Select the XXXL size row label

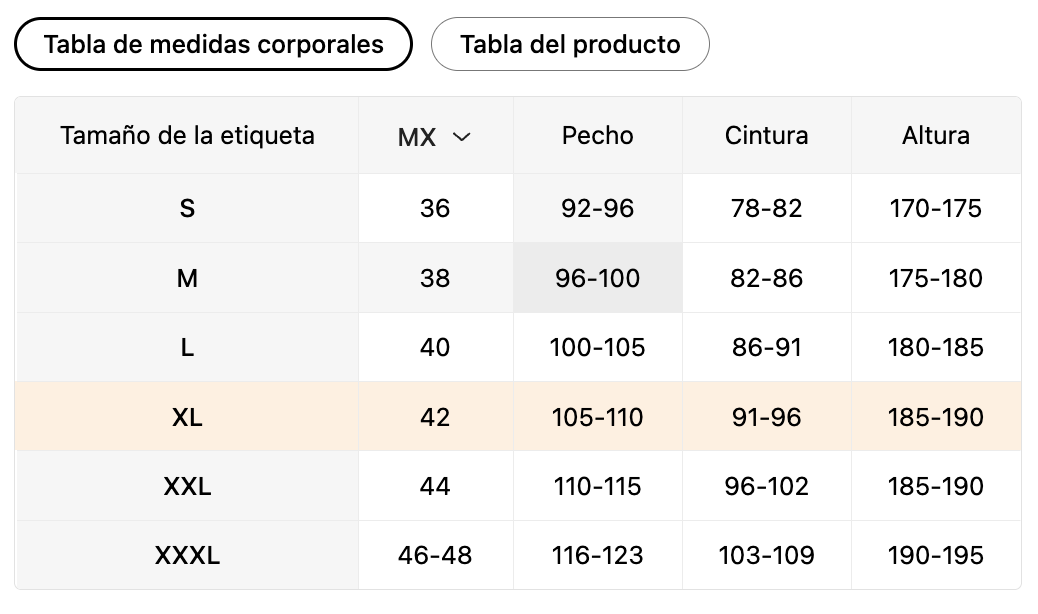[x=187, y=555]
